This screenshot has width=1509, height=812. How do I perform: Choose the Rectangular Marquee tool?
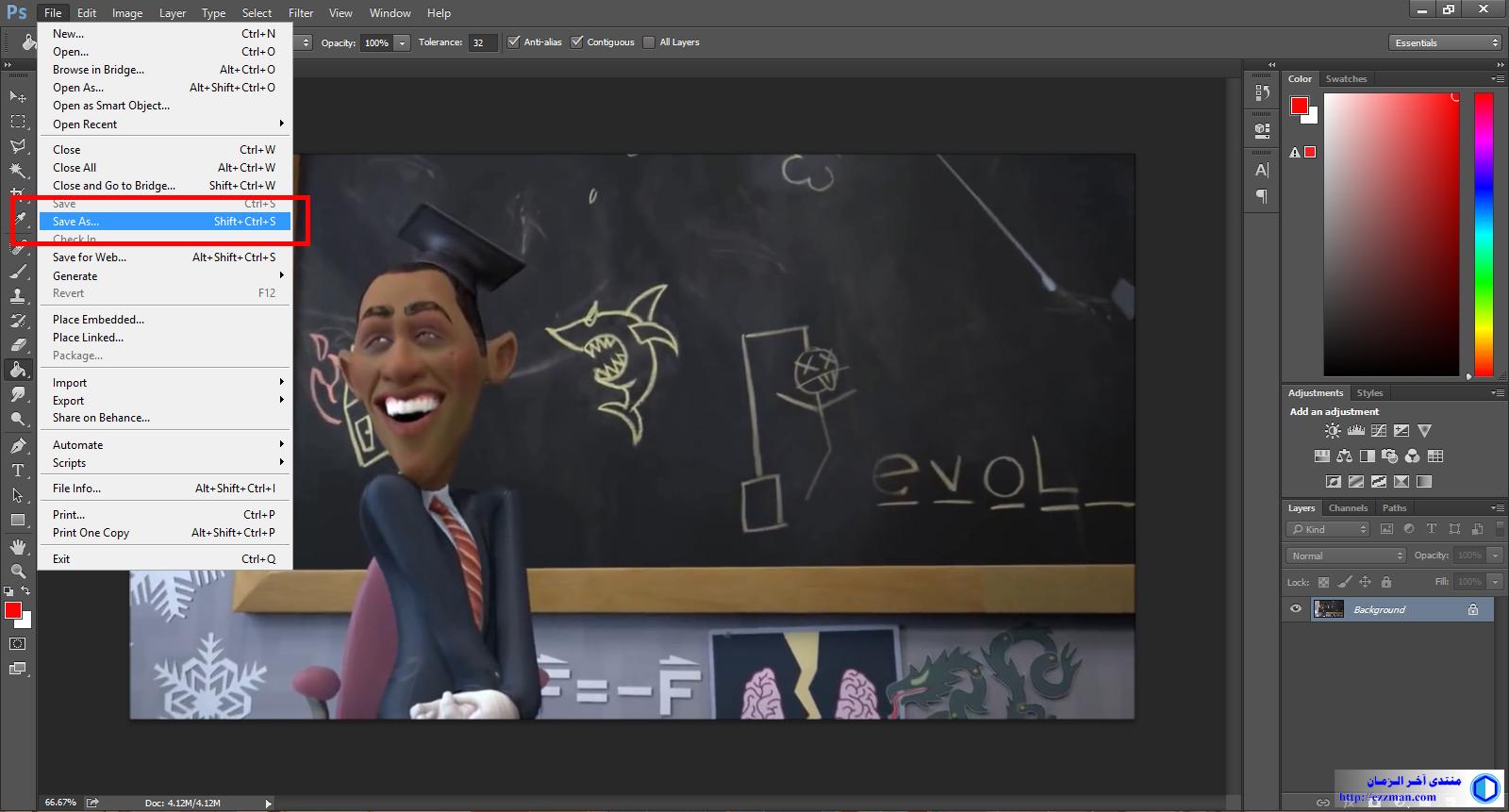(x=17, y=122)
